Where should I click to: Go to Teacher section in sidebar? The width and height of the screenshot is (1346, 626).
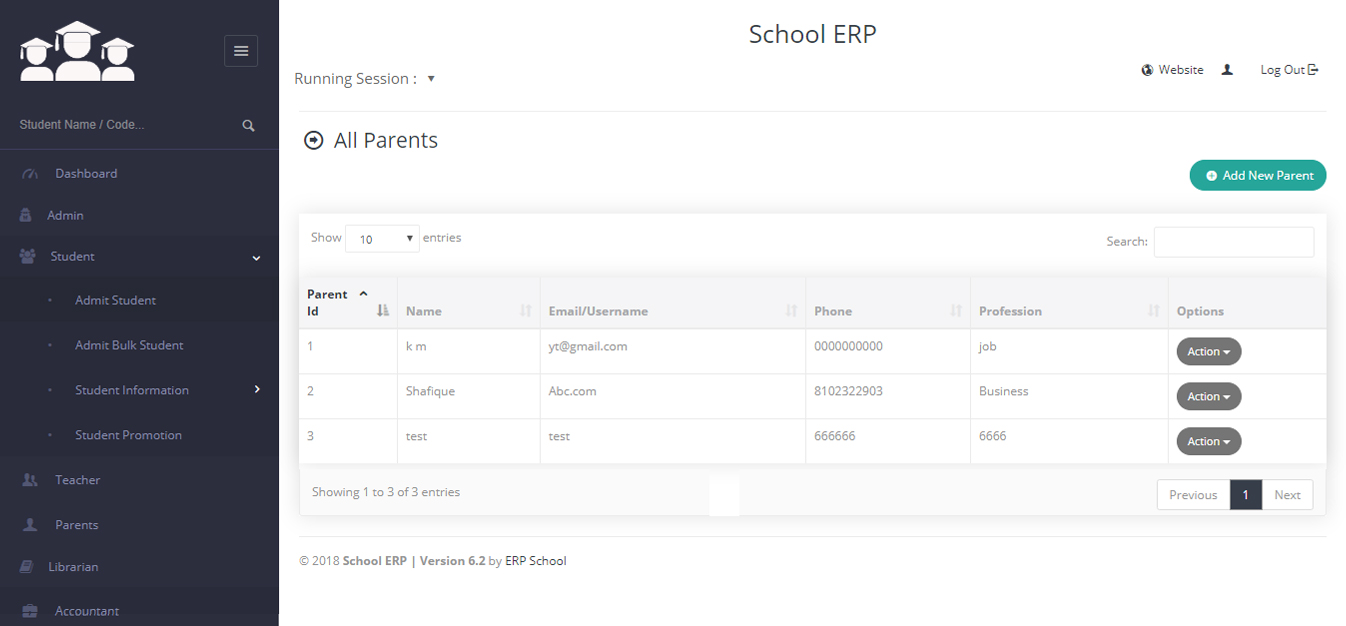pyautogui.click(x=77, y=480)
